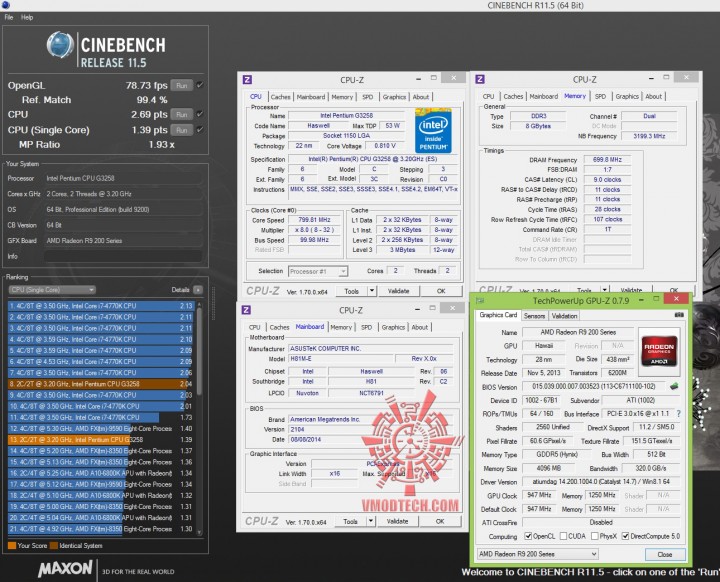Click OK in the CPU-Z Mainboard window
The image size is (720, 582).
(x=439, y=521)
